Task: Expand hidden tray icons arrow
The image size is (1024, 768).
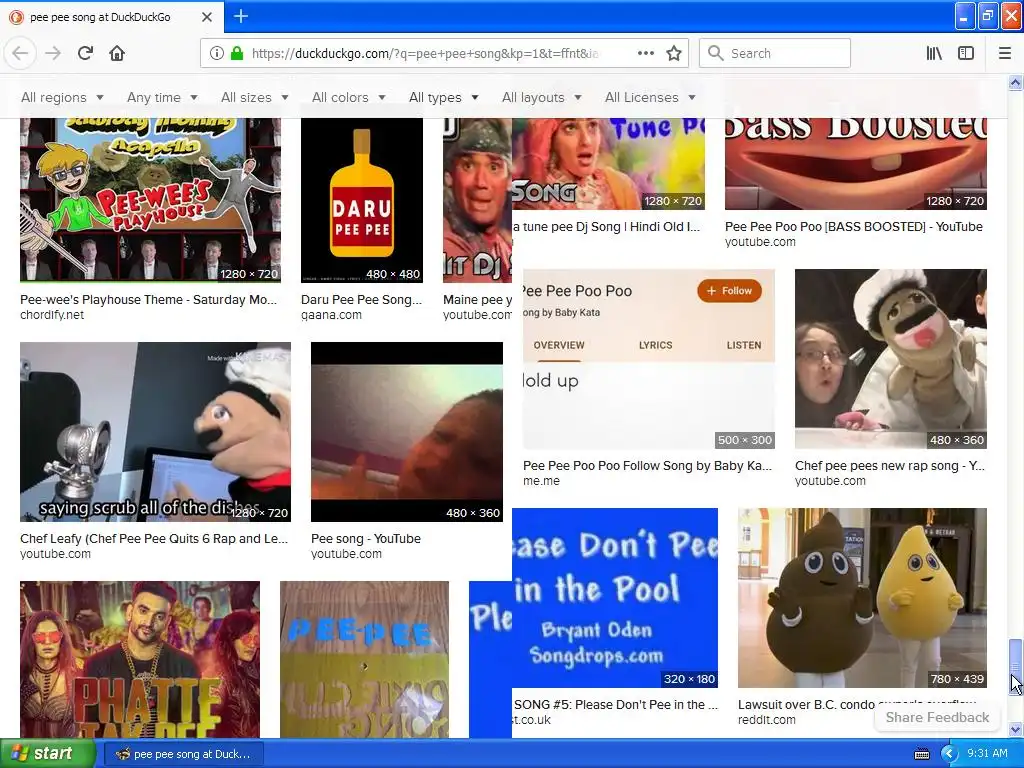Action: coord(948,754)
